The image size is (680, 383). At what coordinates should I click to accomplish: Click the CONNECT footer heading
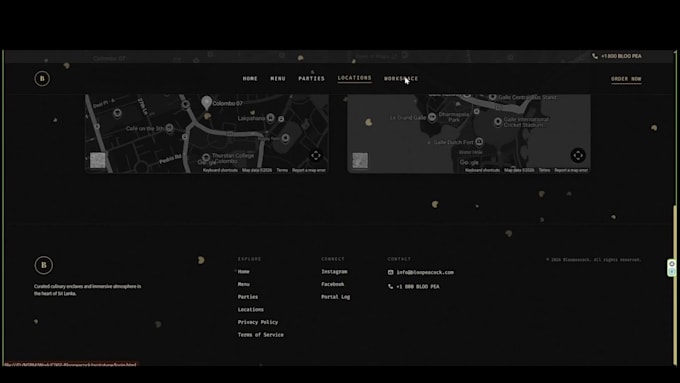[x=333, y=259]
